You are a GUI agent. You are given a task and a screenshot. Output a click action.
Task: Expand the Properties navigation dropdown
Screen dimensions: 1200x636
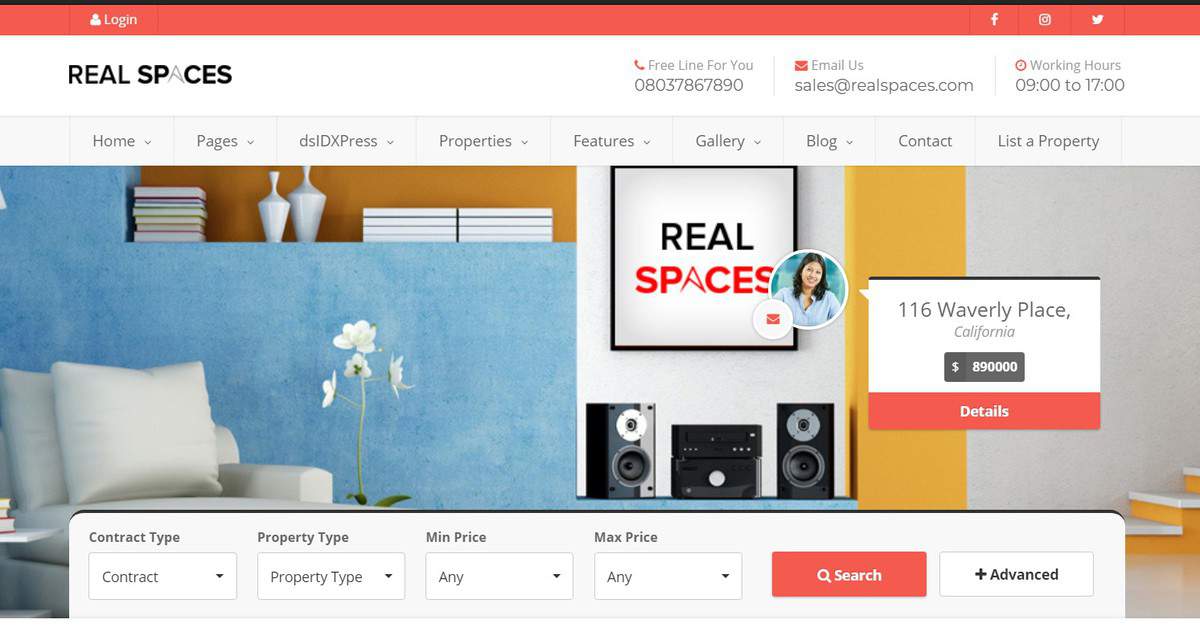(483, 141)
